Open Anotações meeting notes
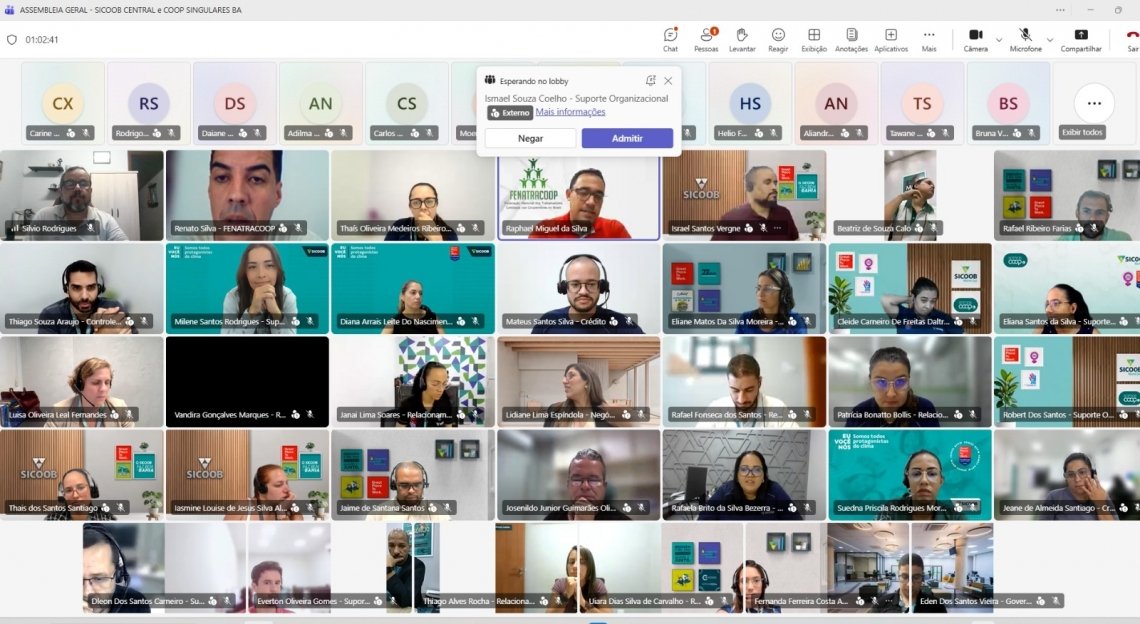 [x=851, y=39]
